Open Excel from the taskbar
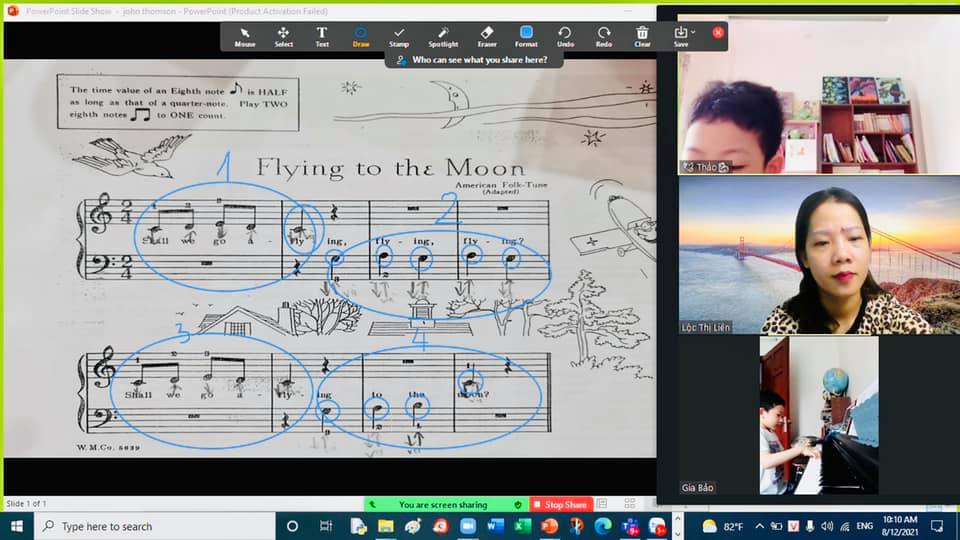The height and width of the screenshot is (540, 960). click(522, 526)
